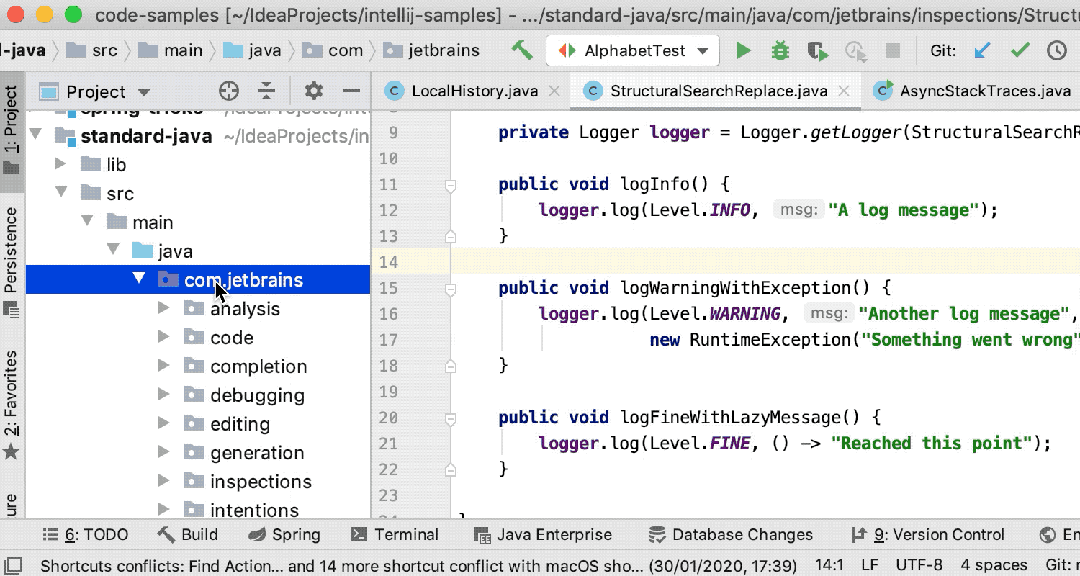Click the Git commit checkmark icon
Screen dimensions: 1080x576
pos(1020,50)
